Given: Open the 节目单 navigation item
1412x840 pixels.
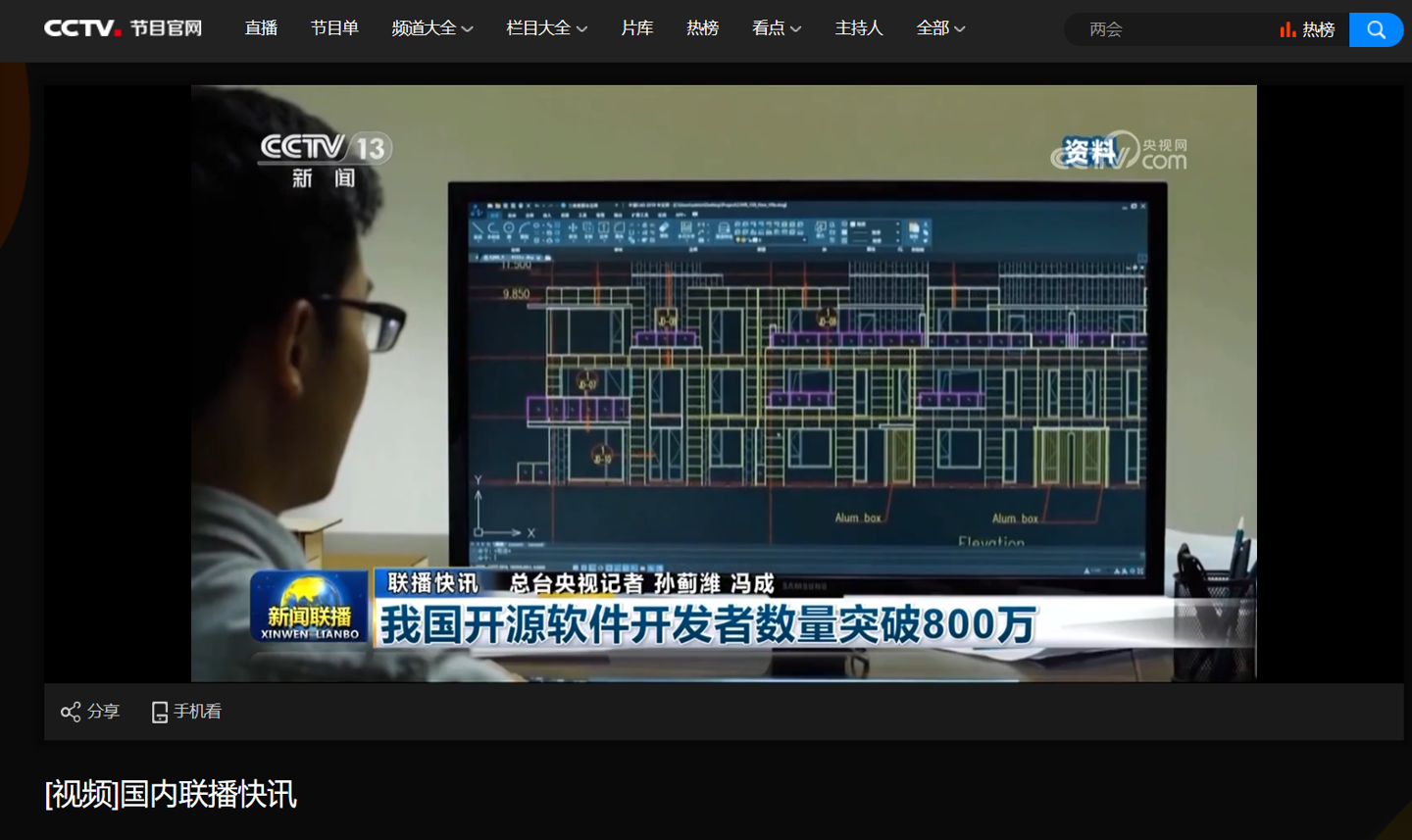Looking at the screenshot, I should (334, 29).
